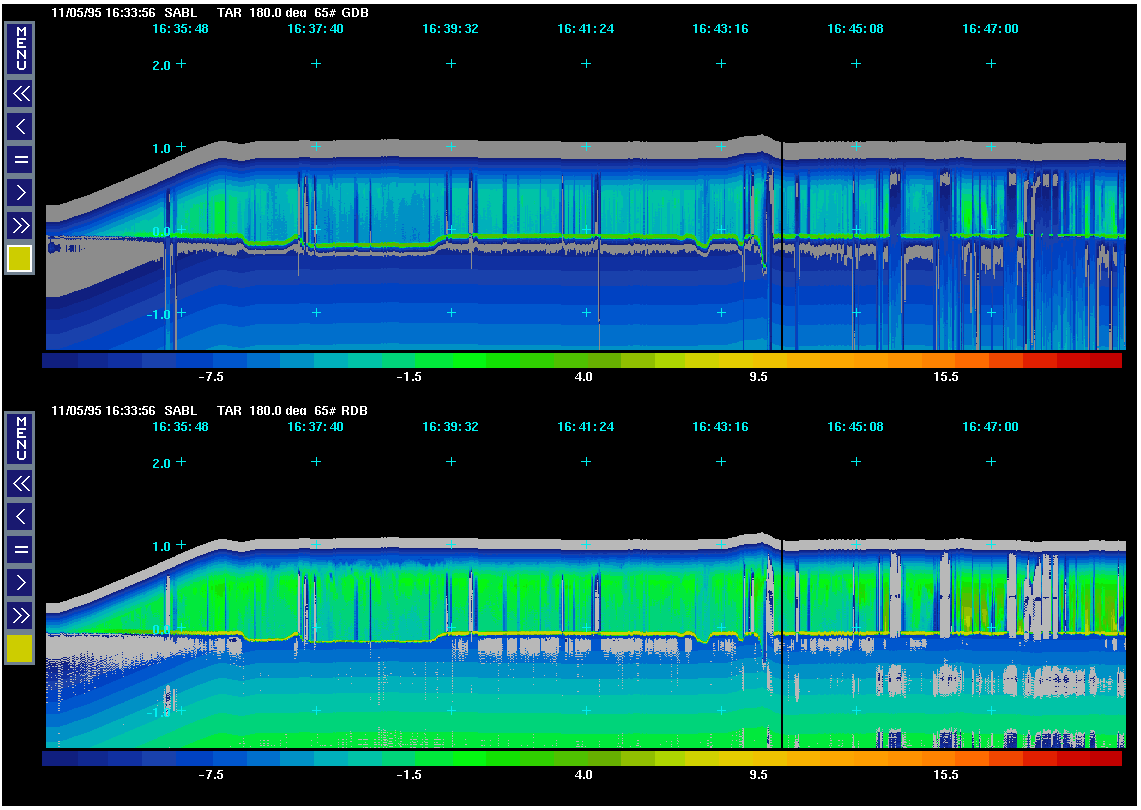Click single-right step forward arrow in GDB panel
Screen dimensions: 1141x810
point(20,191)
